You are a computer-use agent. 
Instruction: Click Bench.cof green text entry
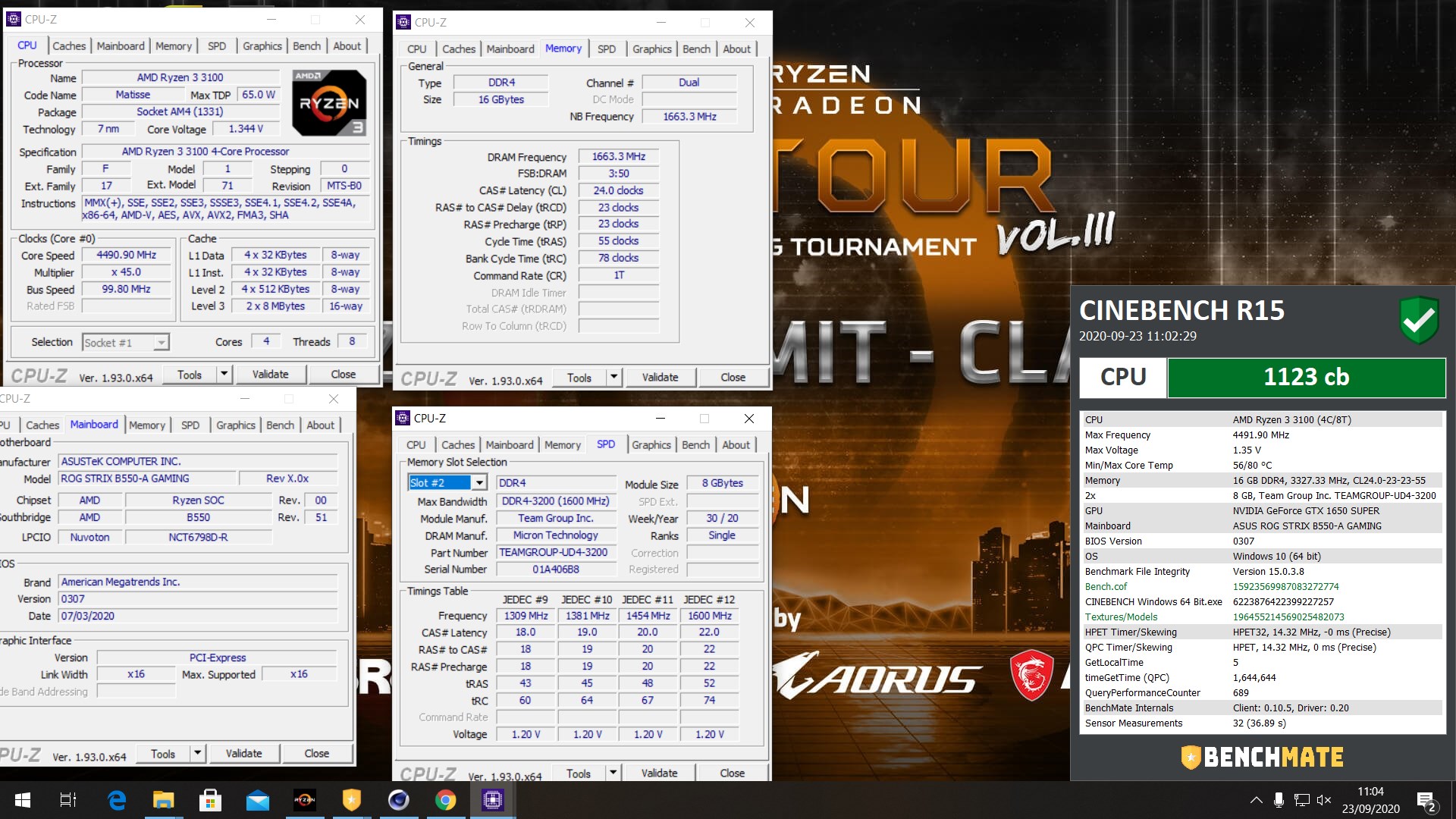click(1106, 586)
